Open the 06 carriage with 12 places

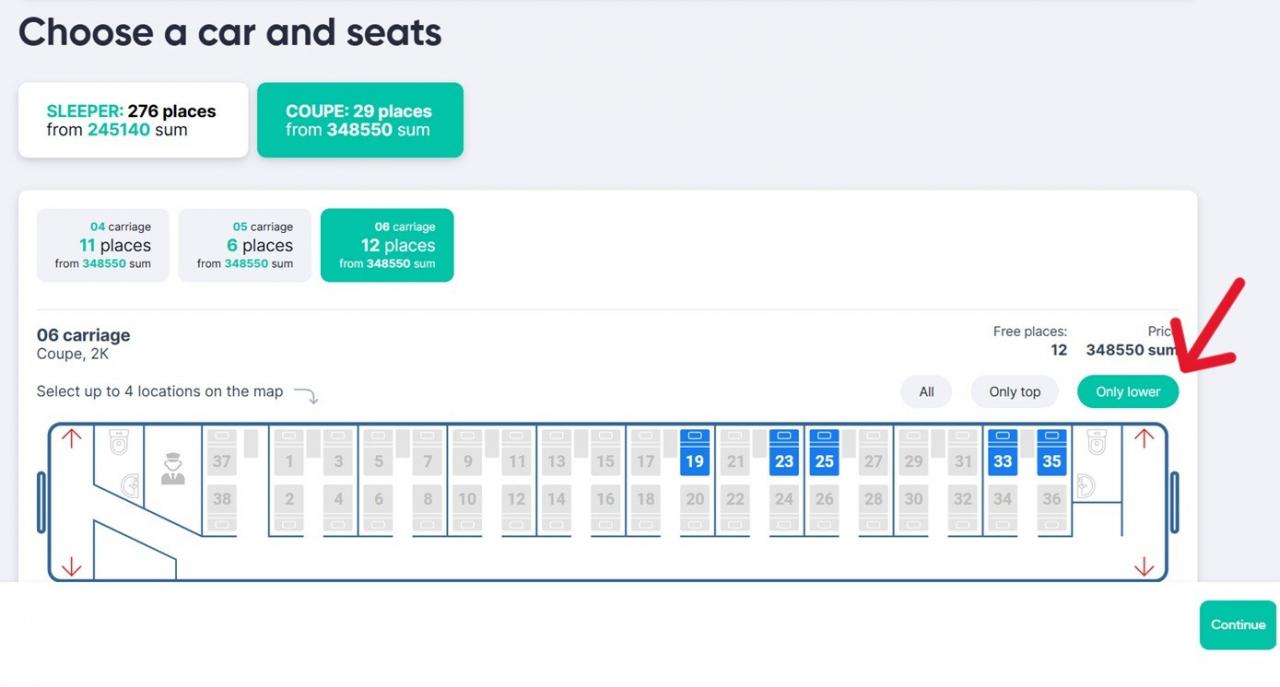pos(387,245)
